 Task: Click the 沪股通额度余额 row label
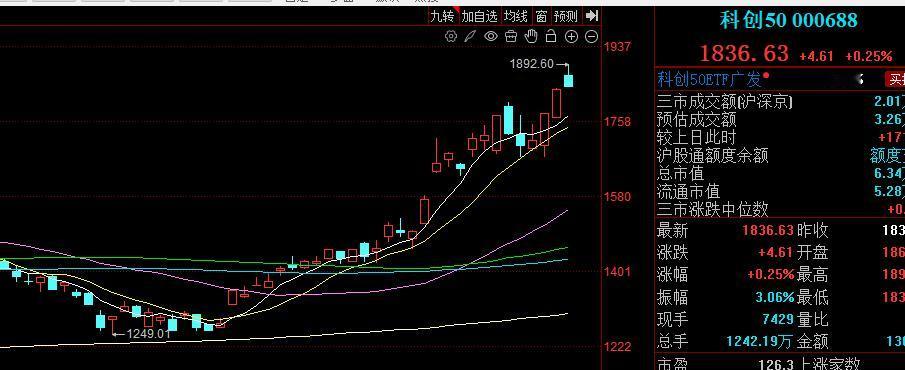tap(713, 155)
